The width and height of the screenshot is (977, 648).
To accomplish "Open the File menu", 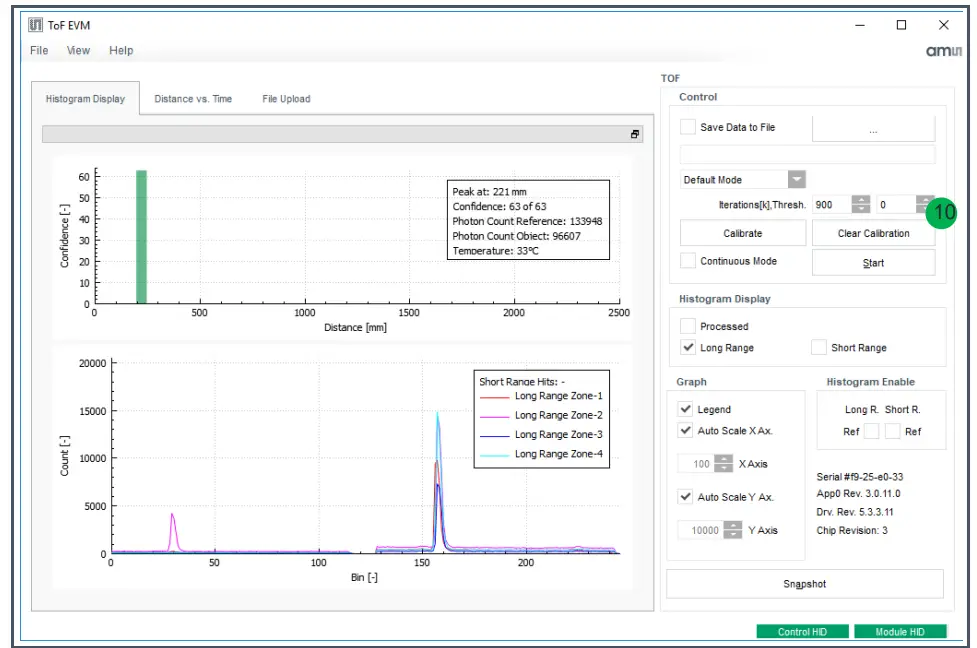I will 39,51.
